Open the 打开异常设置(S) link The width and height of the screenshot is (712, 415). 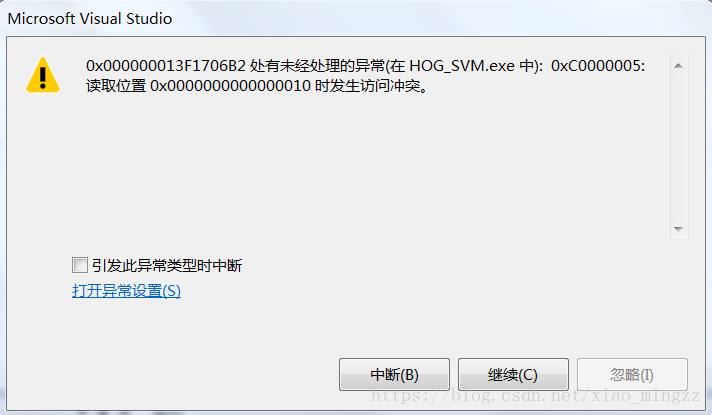click(126, 291)
